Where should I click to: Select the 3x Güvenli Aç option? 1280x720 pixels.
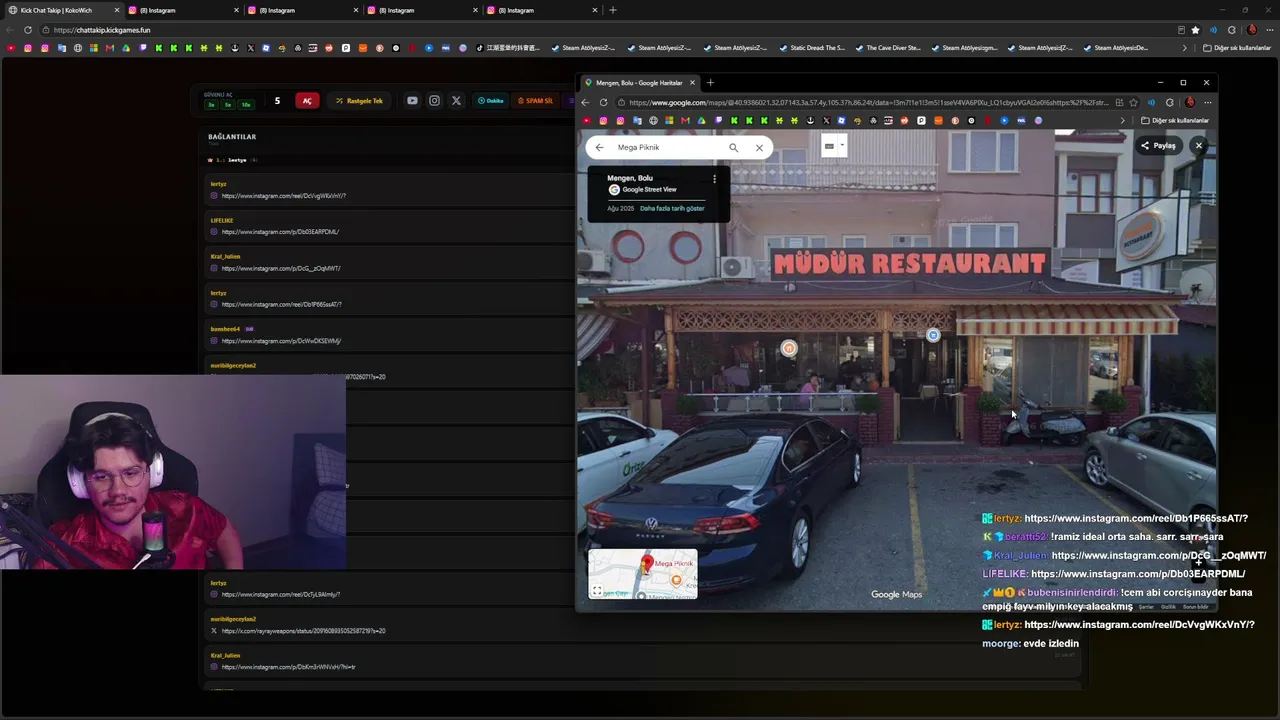(211, 104)
